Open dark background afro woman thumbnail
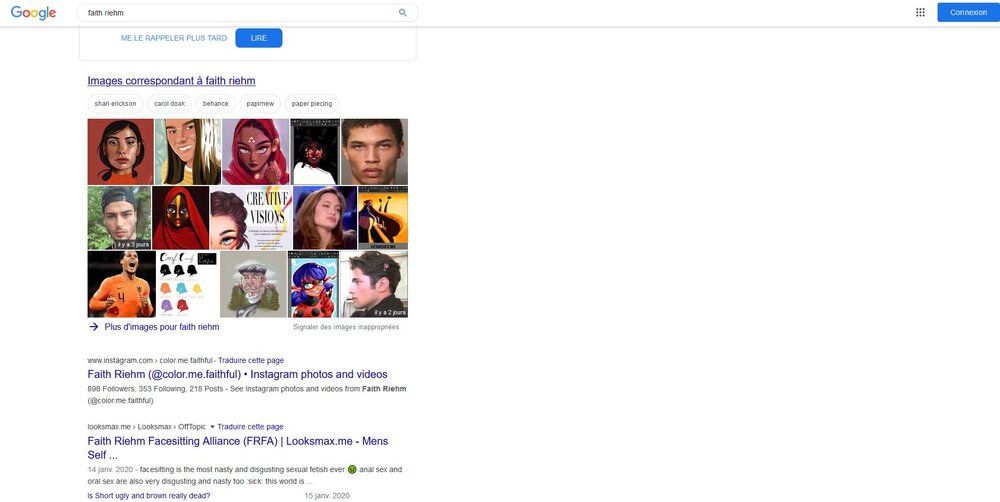This screenshot has height=502, width=1000. (x=315, y=152)
